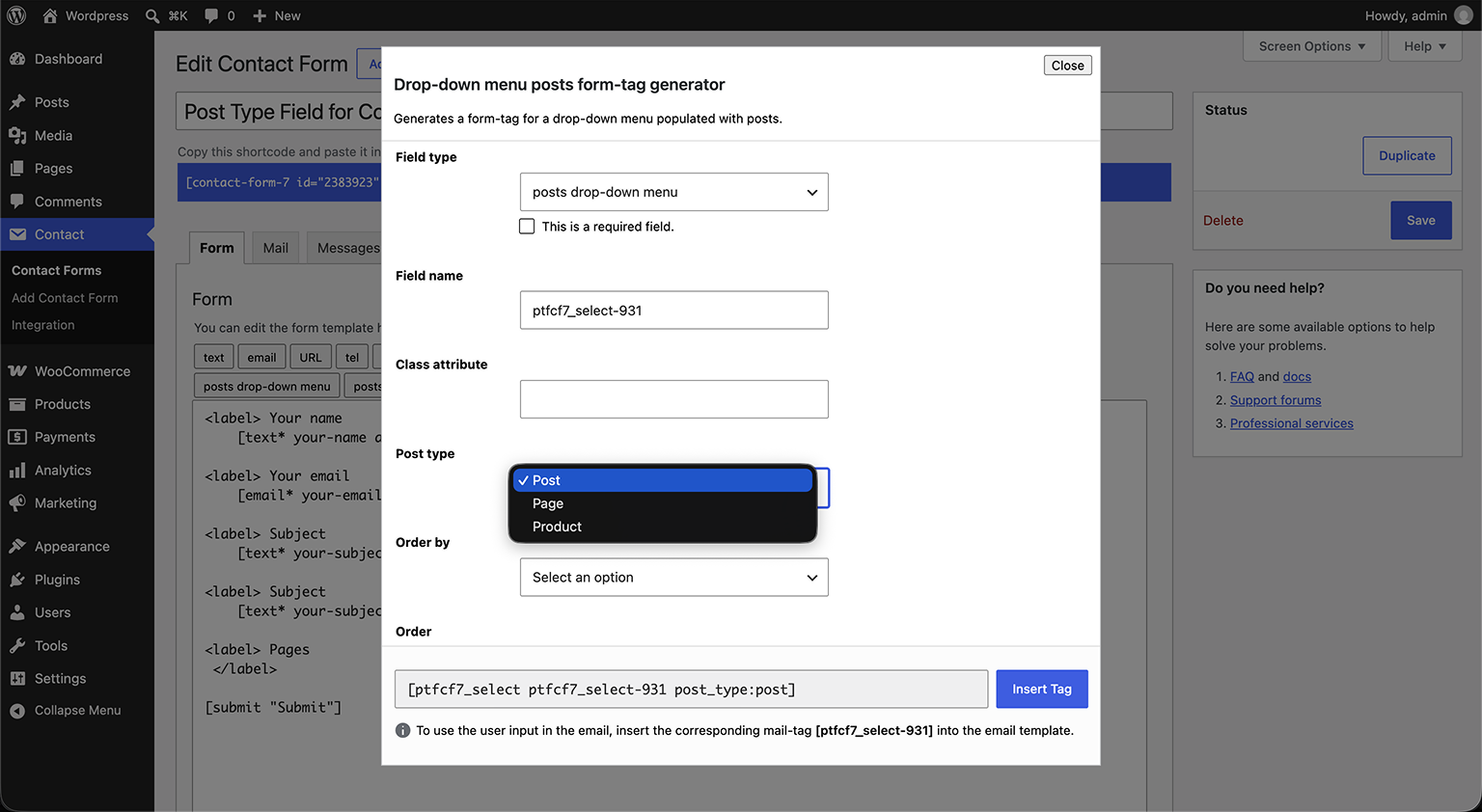Choose Post in the post type list
Image resolution: width=1482 pixels, height=812 pixels.
(x=663, y=480)
